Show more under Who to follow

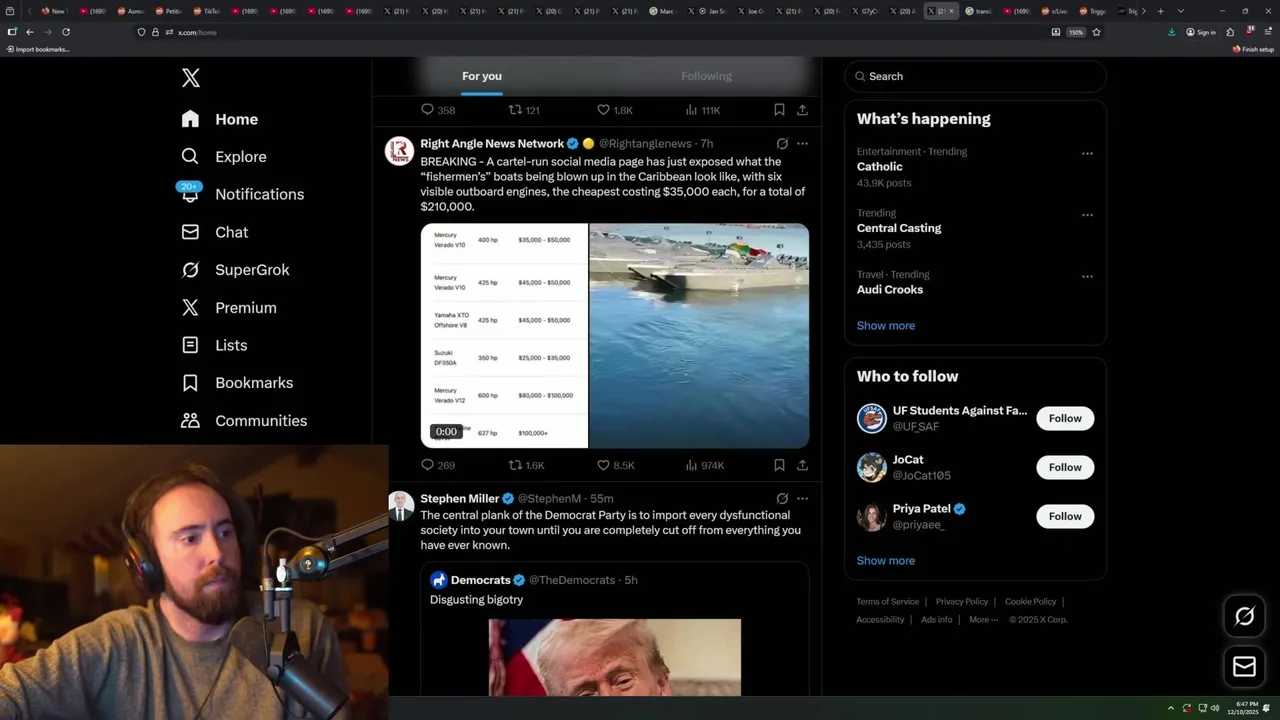(x=886, y=561)
